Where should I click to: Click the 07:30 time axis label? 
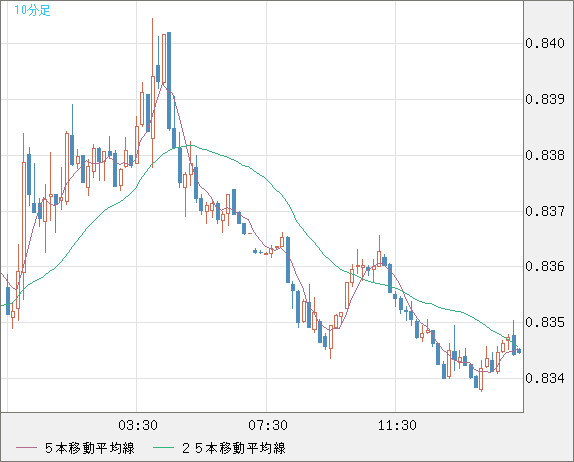click(x=268, y=425)
